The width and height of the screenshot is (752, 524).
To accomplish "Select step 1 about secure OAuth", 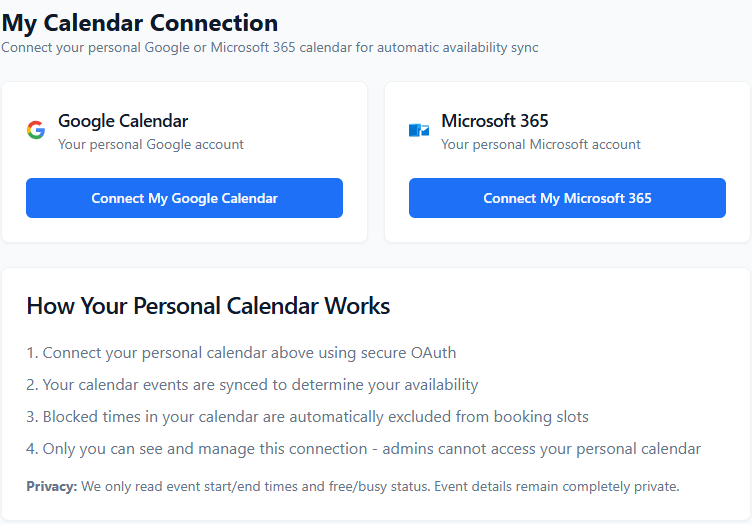I will point(241,353).
